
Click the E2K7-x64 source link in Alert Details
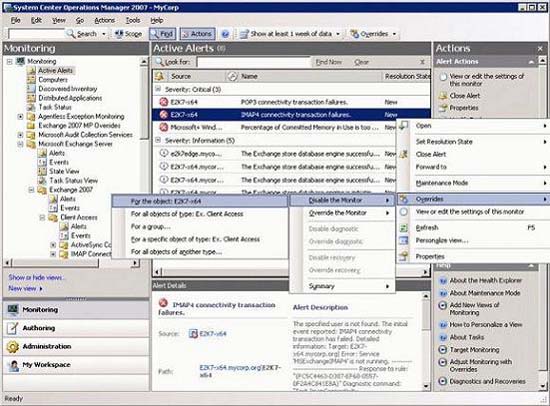213,334
